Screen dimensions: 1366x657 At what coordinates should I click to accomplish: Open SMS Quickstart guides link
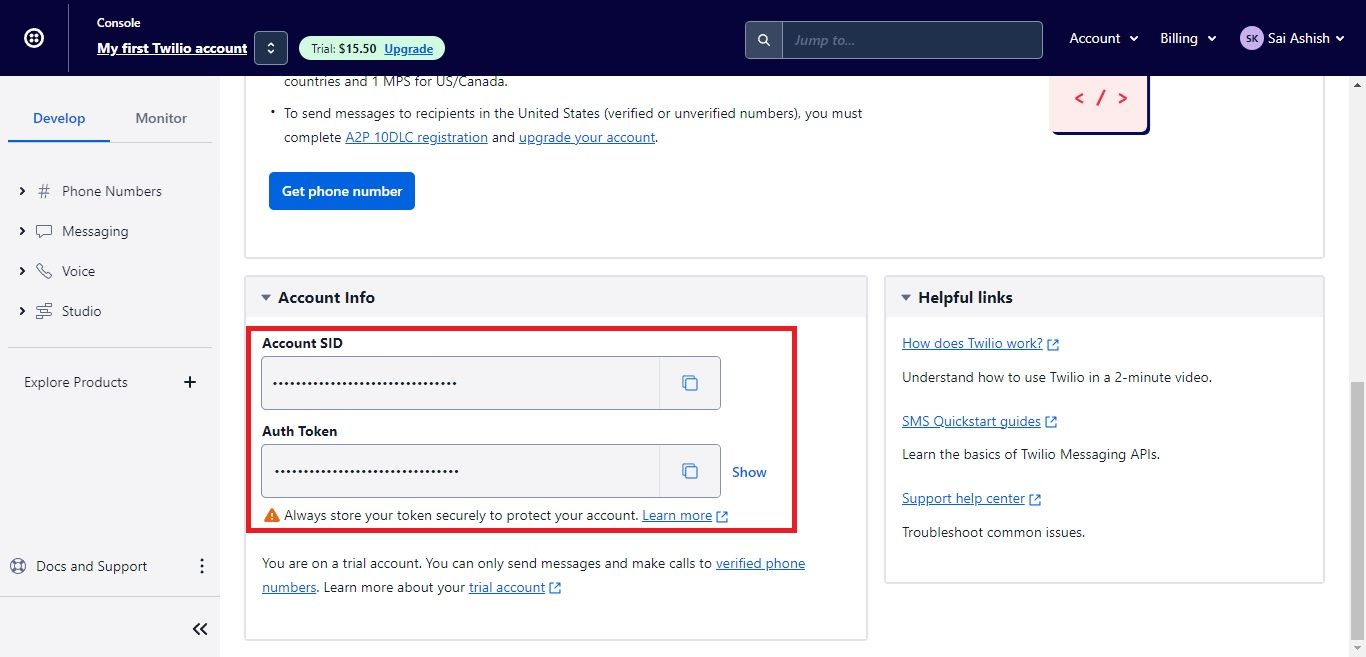click(971, 421)
